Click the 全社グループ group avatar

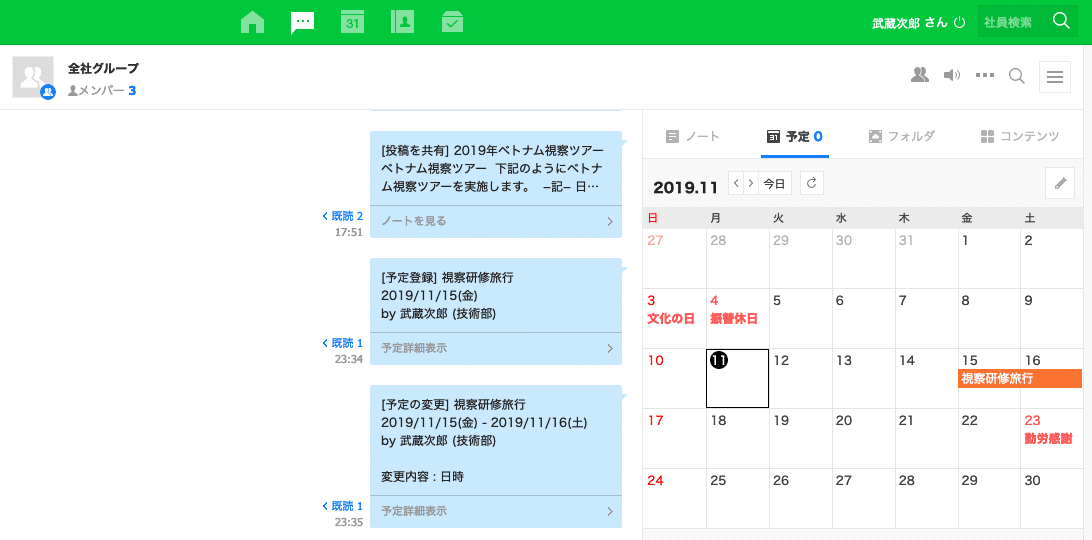click(33, 77)
